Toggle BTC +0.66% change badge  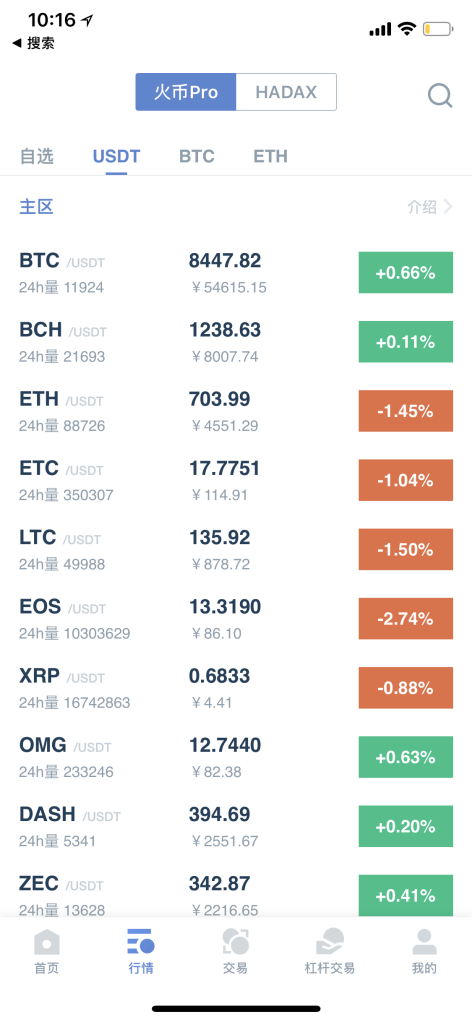coord(406,272)
